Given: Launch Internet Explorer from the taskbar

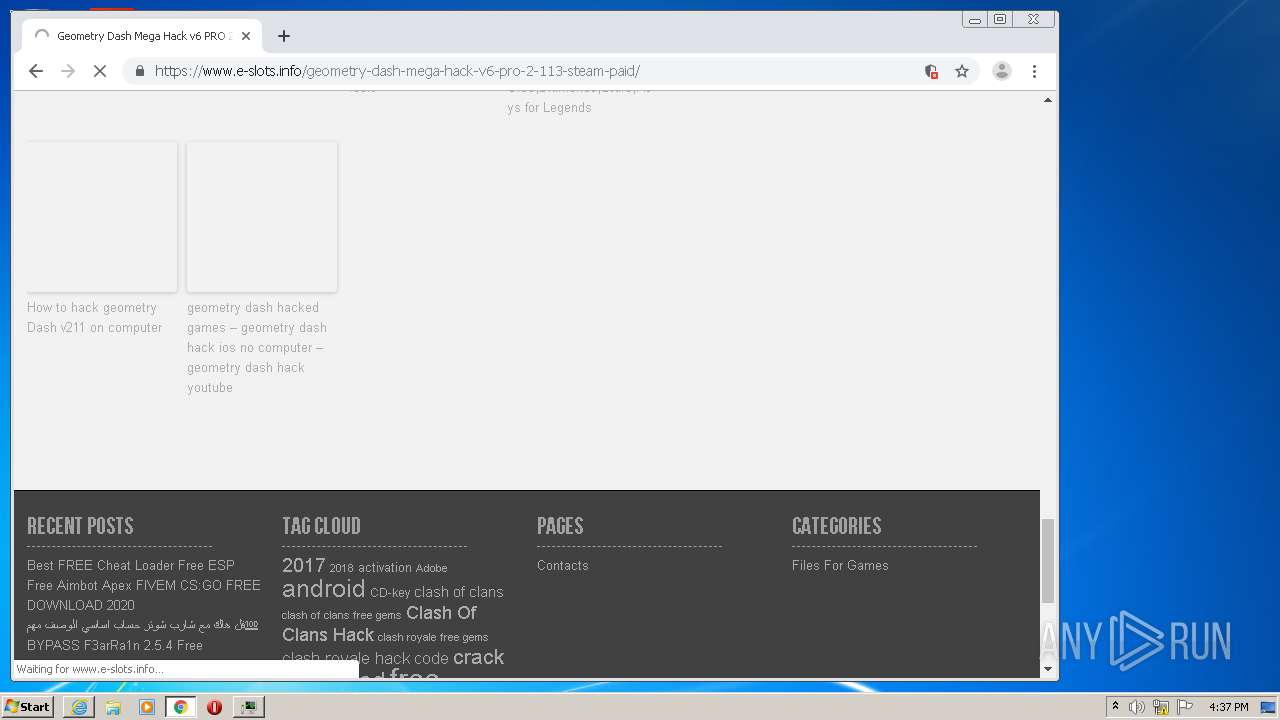Looking at the screenshot, I should [79, 707].
